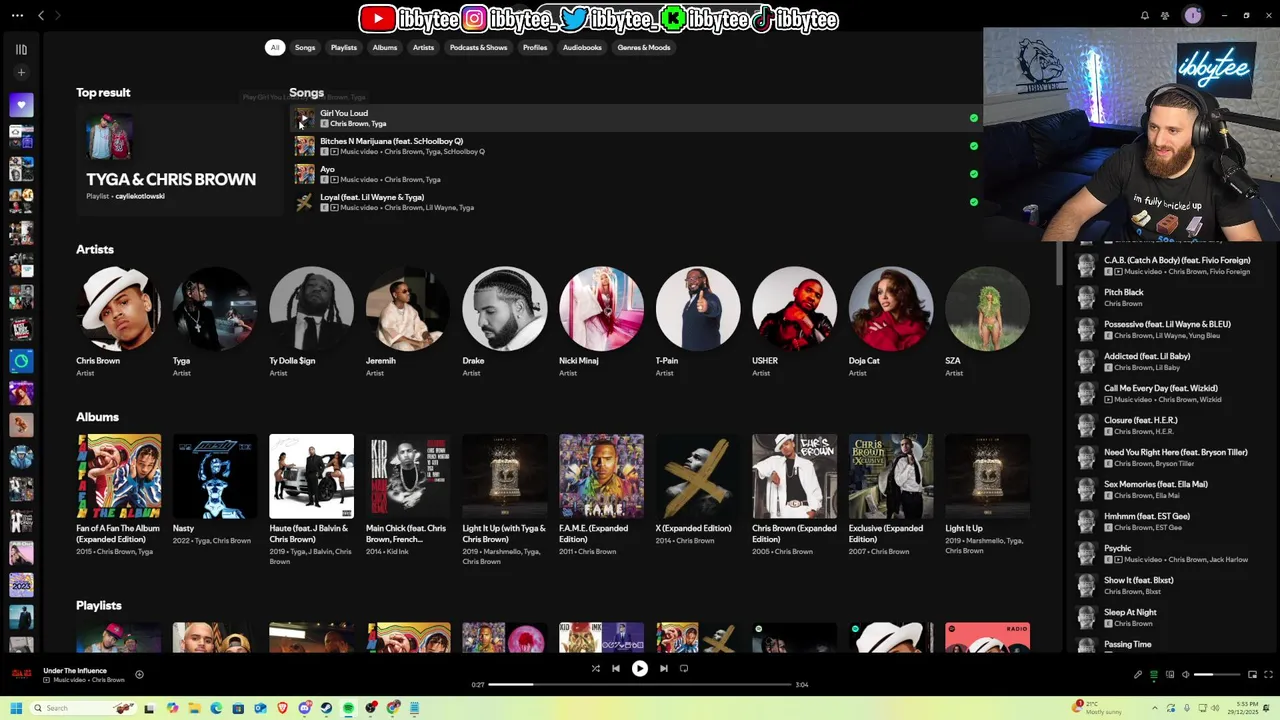
Task: Open the user profile avatar
Action: click(1192, 15)
